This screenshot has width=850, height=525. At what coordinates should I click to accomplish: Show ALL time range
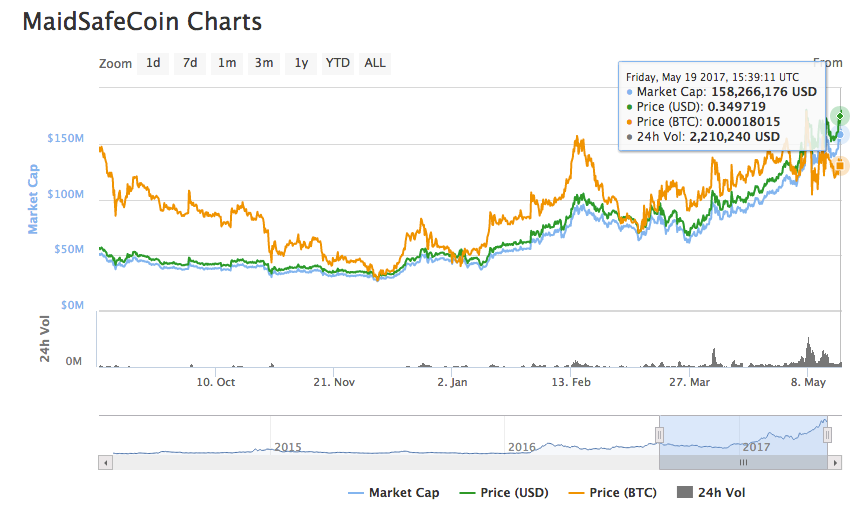pos(375,63)
